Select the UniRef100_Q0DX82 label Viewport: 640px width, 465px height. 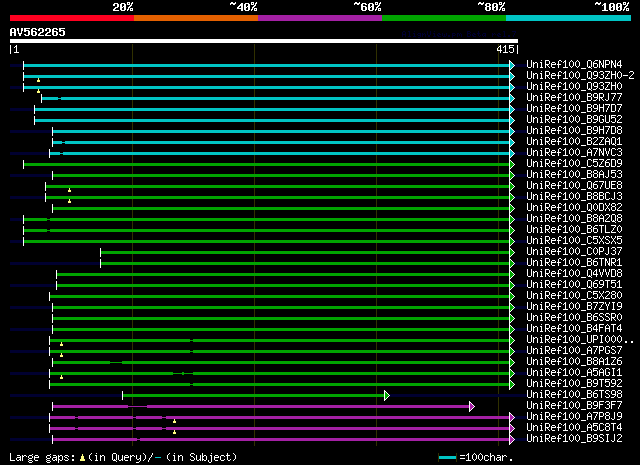[574, 208]
